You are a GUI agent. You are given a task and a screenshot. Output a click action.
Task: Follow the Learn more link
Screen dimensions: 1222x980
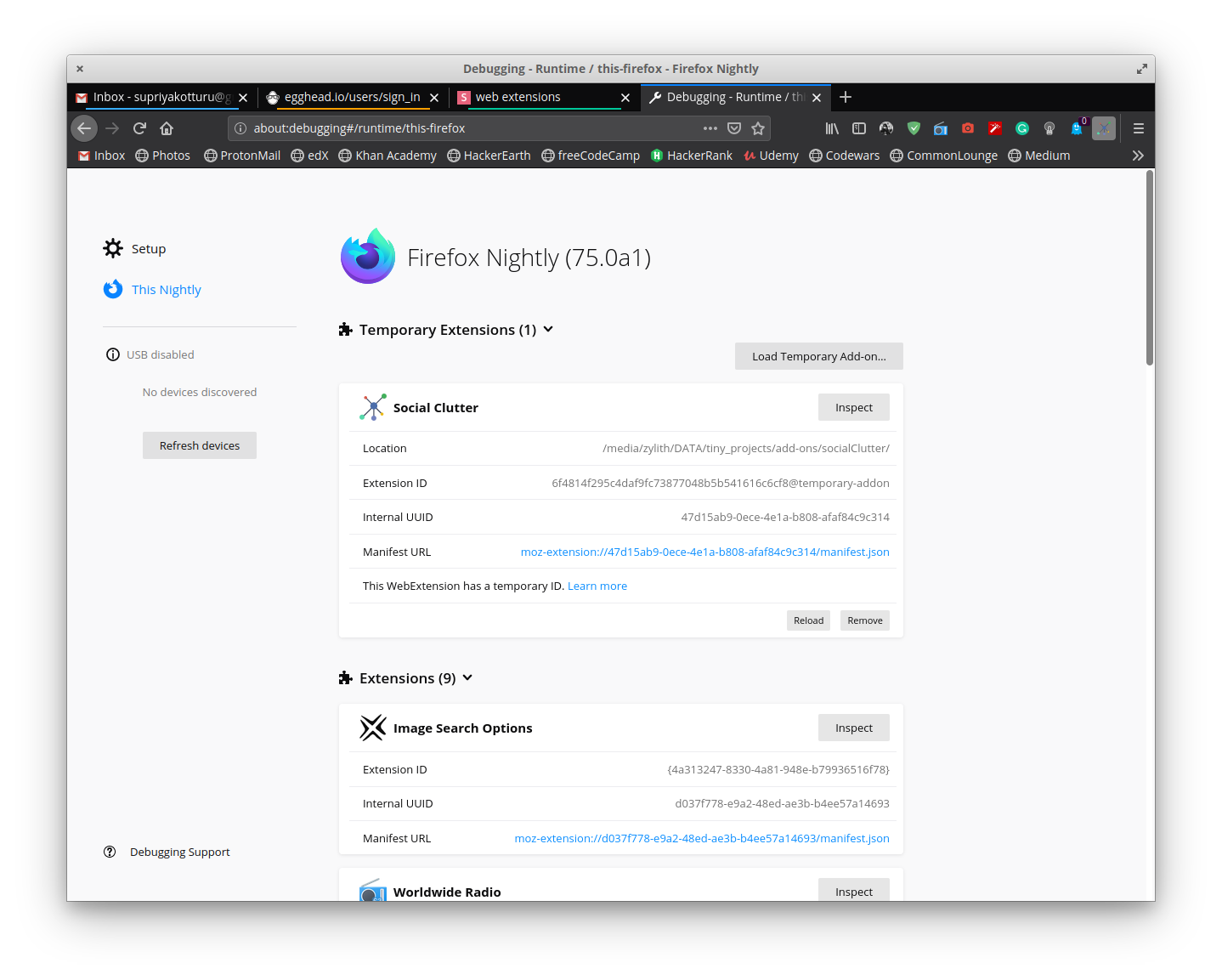(597, 586)
